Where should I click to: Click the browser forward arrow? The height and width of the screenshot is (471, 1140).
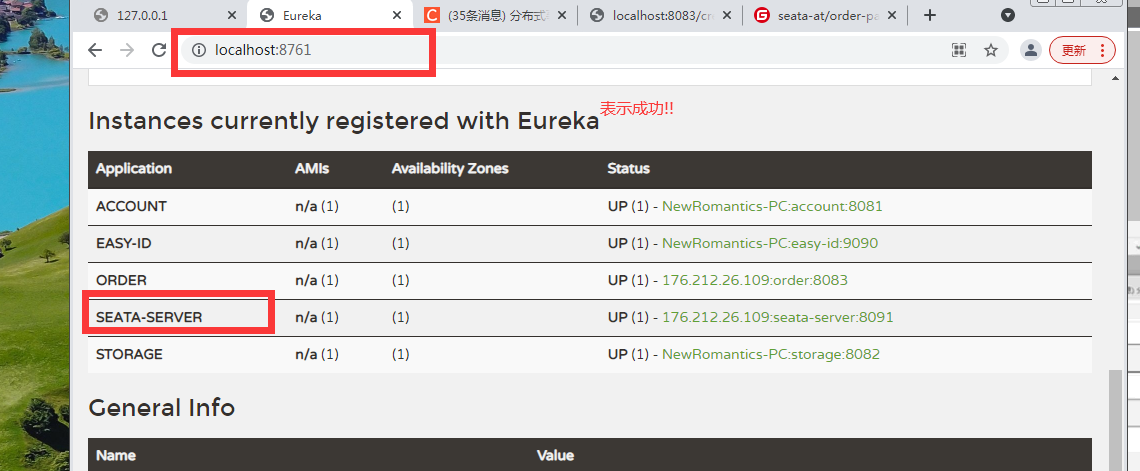point(127,50)
